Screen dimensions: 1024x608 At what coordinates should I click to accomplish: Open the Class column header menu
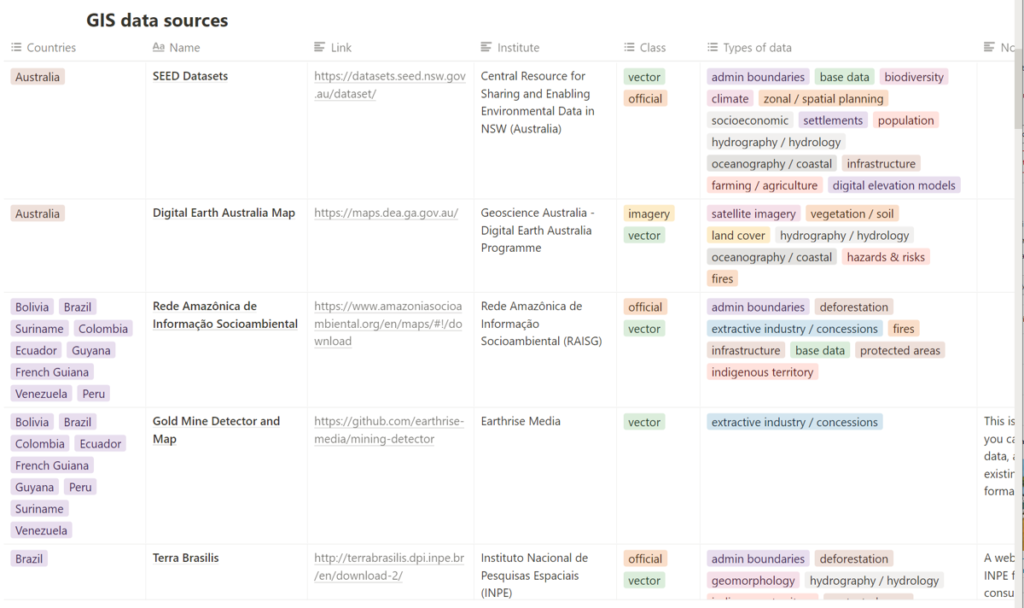pos(652,48)
